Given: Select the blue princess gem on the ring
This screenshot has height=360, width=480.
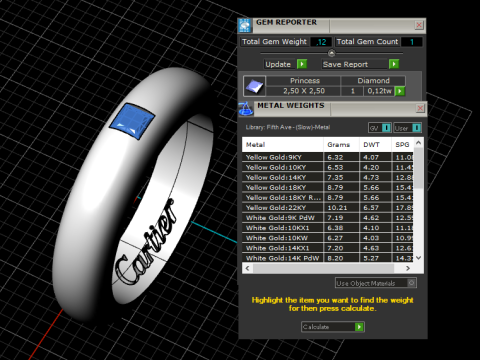Looking at the screenshot, I should coord(132,121).
